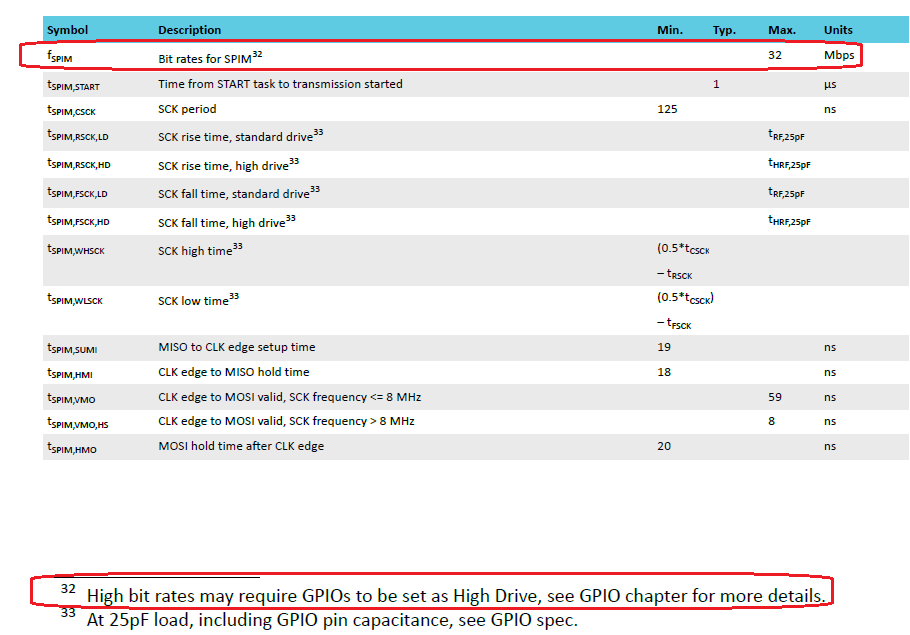Click the Description column header

(189, 30)
